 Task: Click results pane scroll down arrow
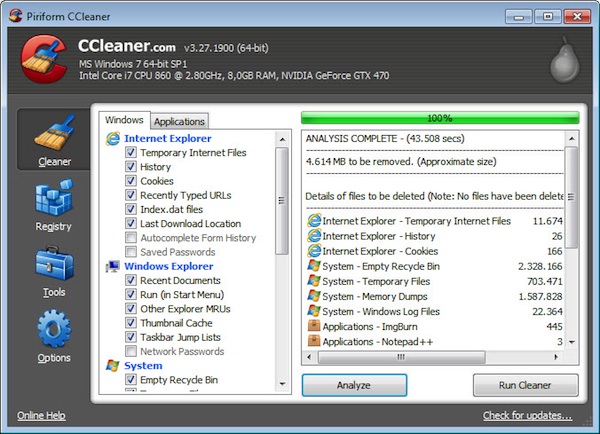click(572, 342)
